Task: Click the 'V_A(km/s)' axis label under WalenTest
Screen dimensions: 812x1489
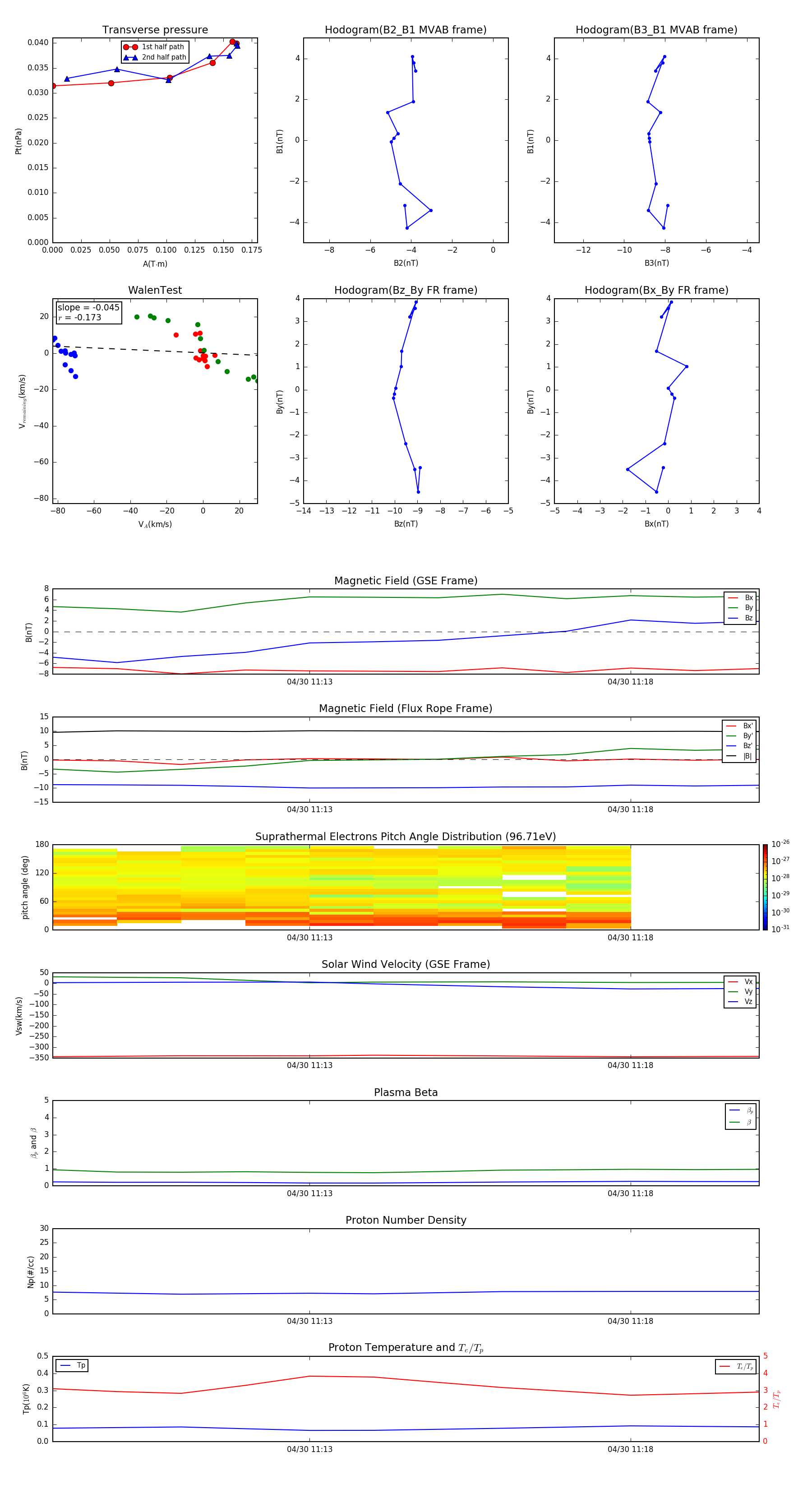Action: [x=155, y=524]
